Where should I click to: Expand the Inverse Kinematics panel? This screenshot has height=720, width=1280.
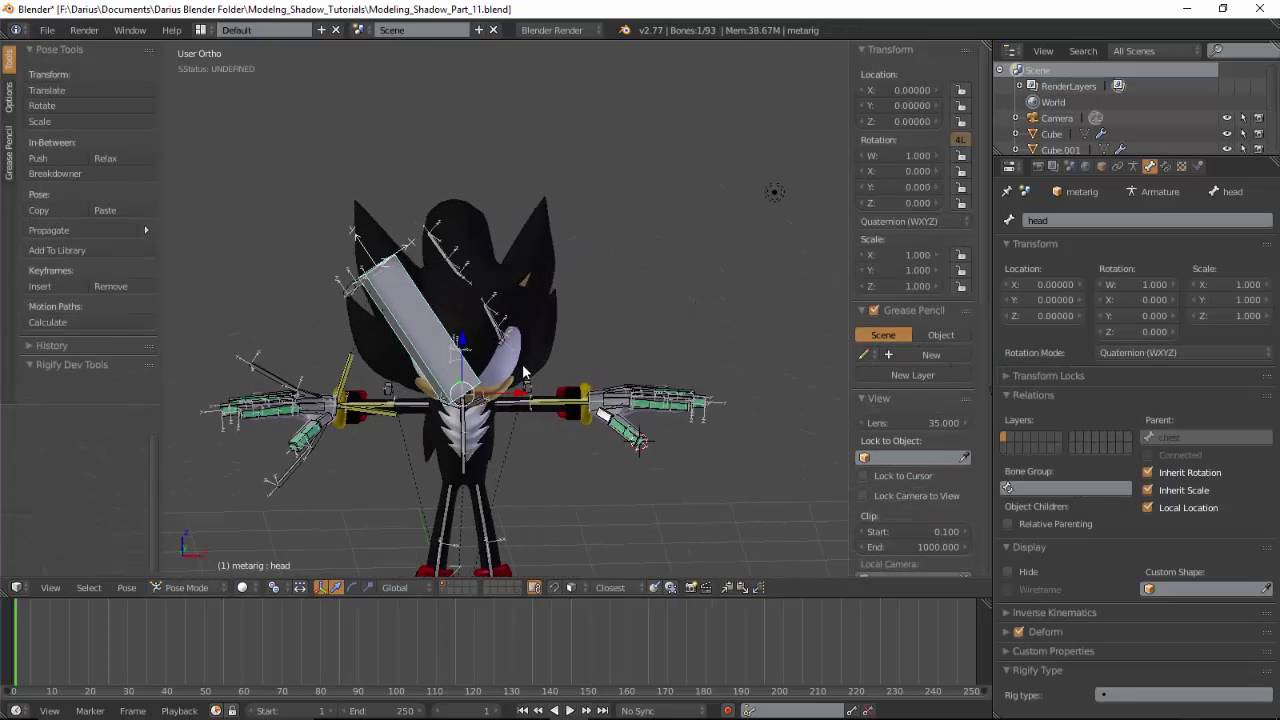click(1053, 613)
